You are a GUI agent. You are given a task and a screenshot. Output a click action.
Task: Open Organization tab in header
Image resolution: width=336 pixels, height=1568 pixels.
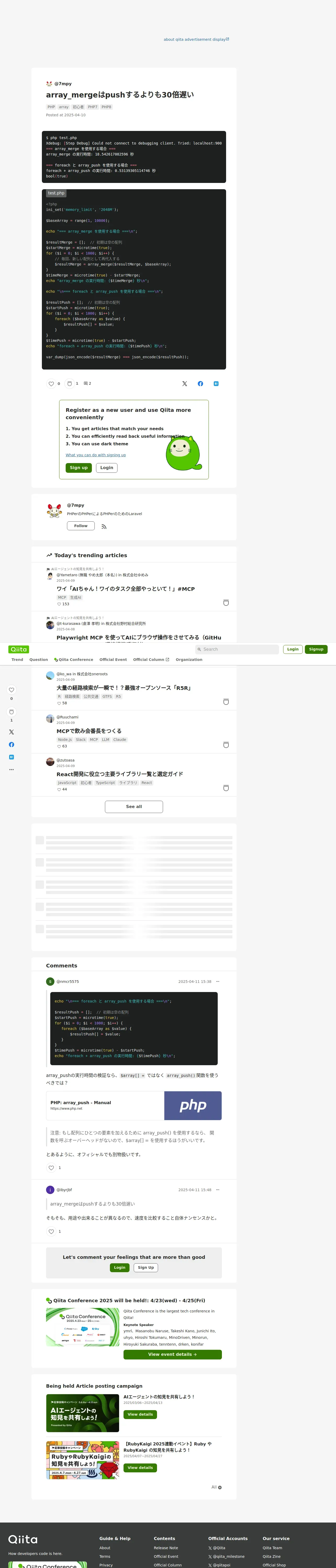point(189,659)
